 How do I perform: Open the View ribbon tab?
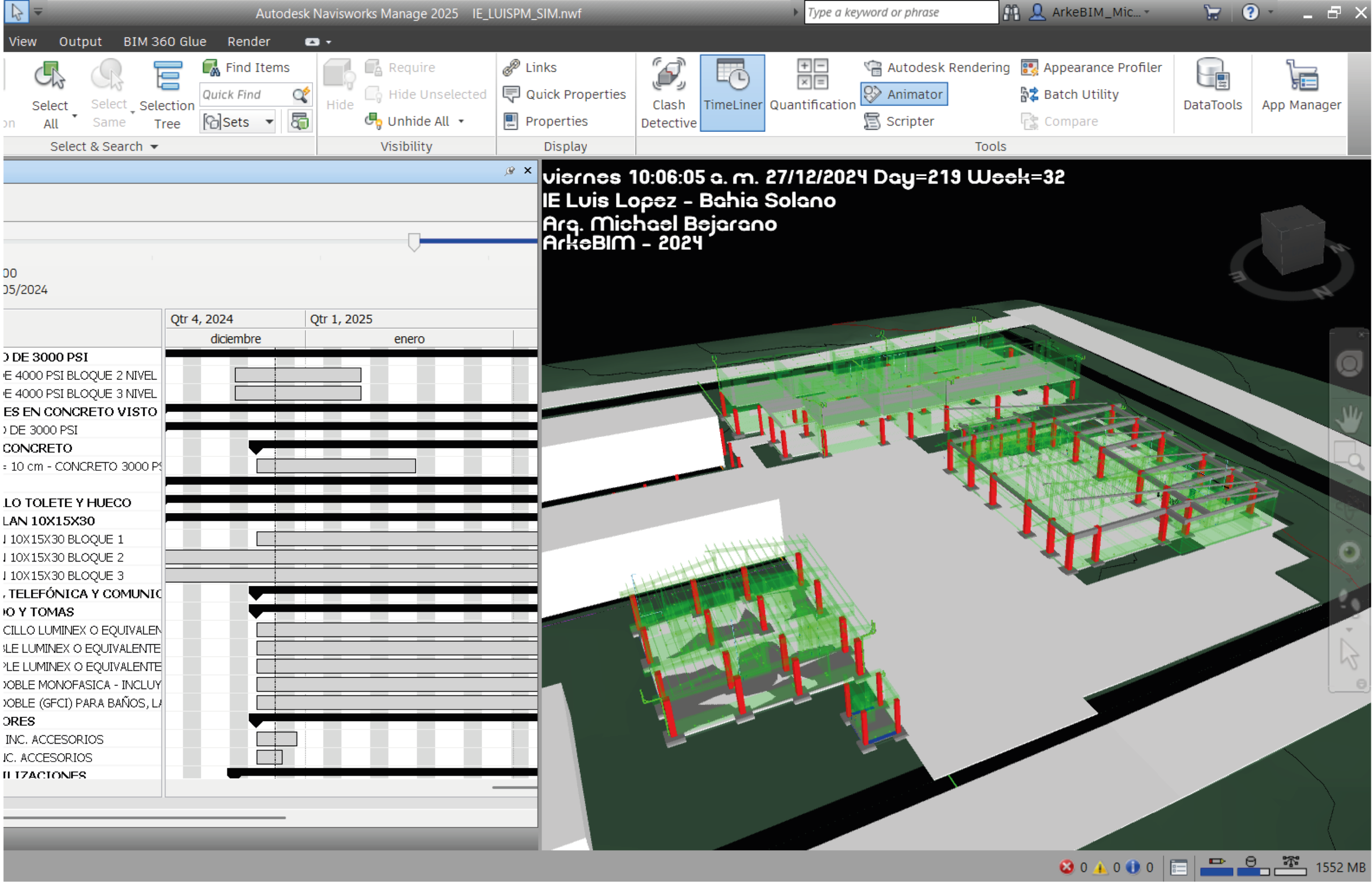point(23,41)
